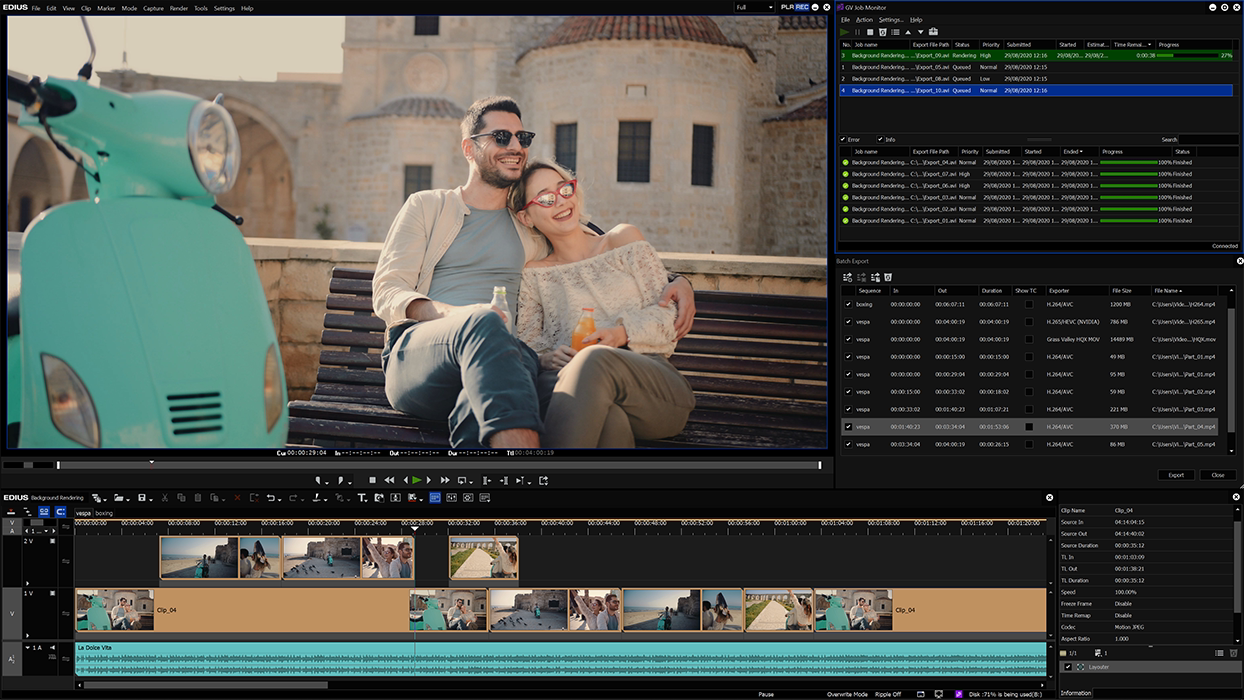Open the Time Remaining column dropdown arrow
This screenshot has width=1244, height=700.
[x=1149, y=45]
